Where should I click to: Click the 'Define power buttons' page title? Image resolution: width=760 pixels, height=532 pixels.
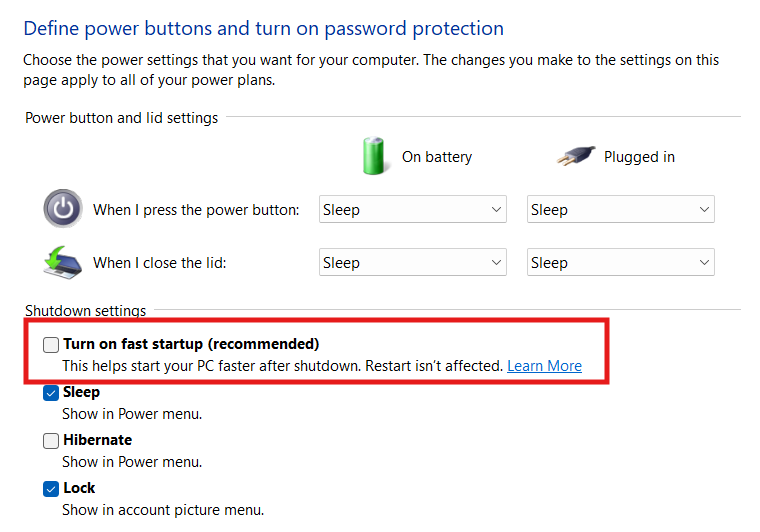[x=263, y=29]
